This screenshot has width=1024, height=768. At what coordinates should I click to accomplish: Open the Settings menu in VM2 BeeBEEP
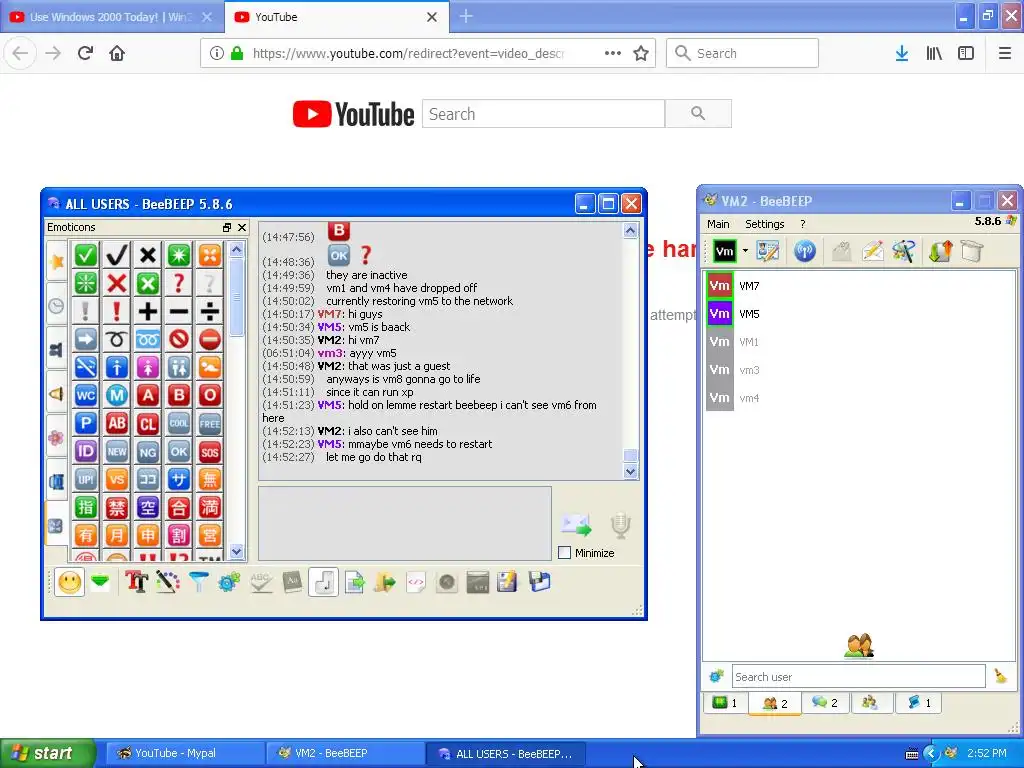pos(765,224)
